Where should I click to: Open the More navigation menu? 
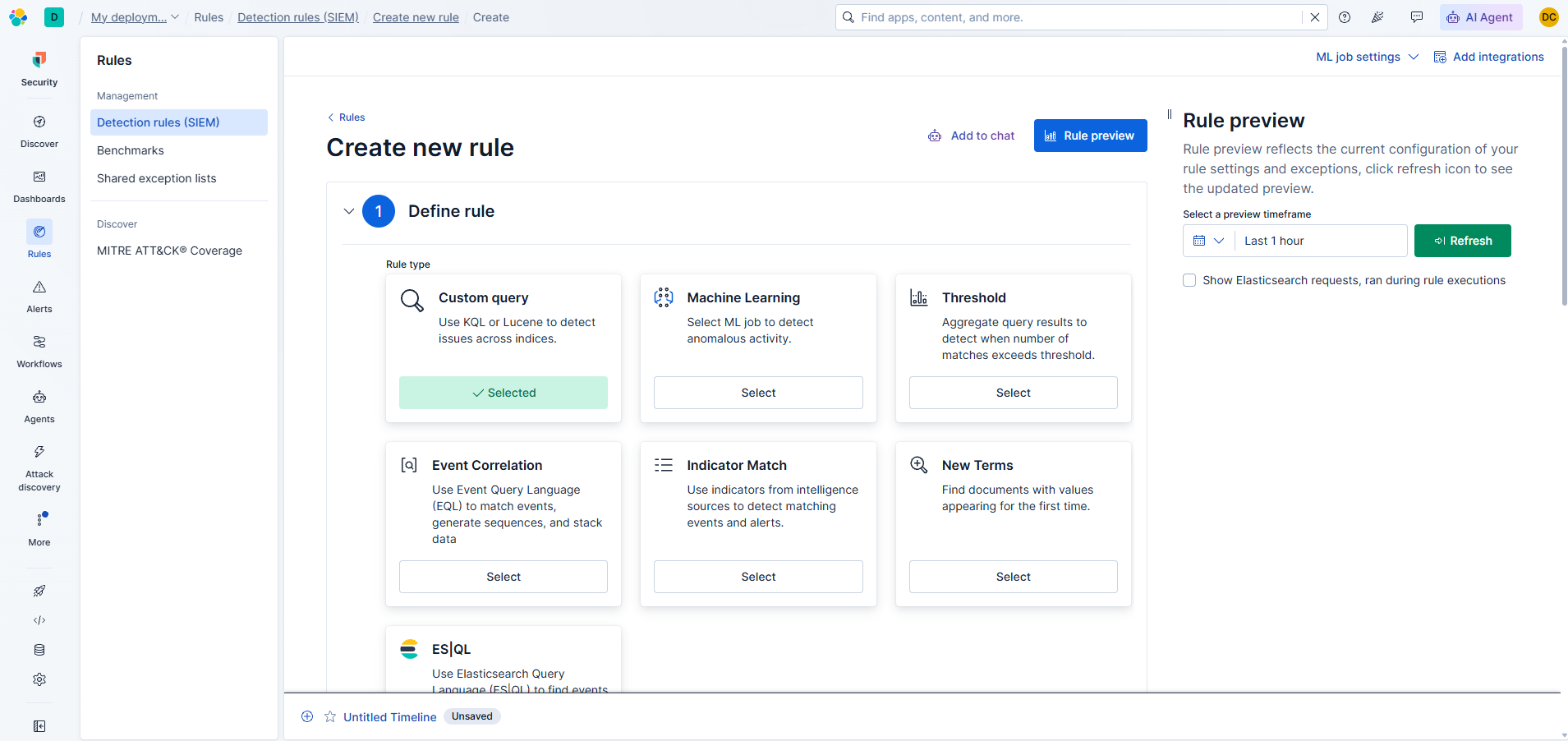point(39,529)
